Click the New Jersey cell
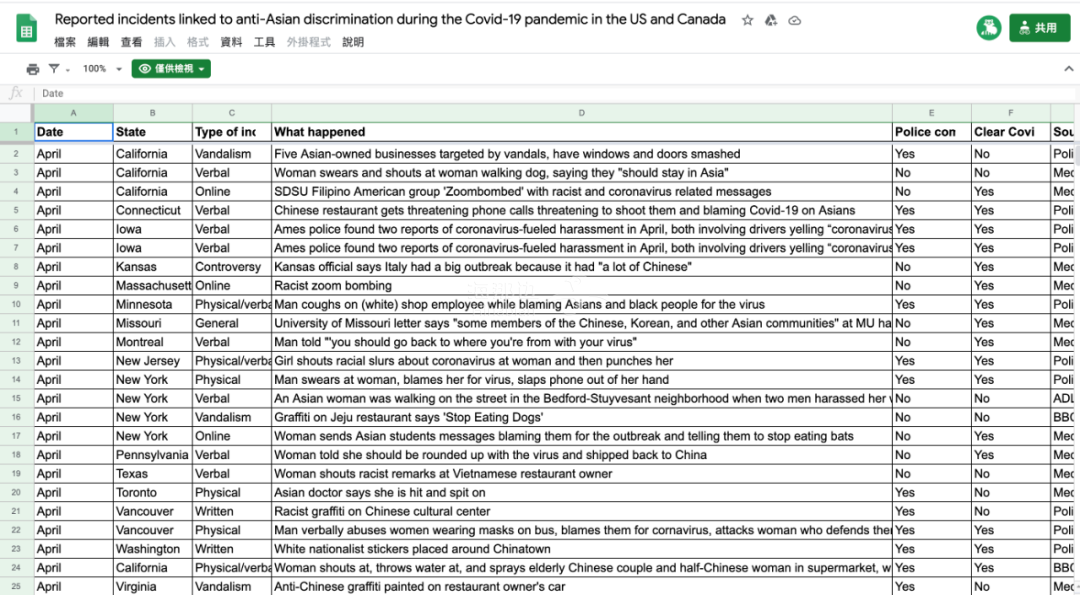Image resolution: width=1080 pixels, height=595 pixels. [x=153, y=361]
